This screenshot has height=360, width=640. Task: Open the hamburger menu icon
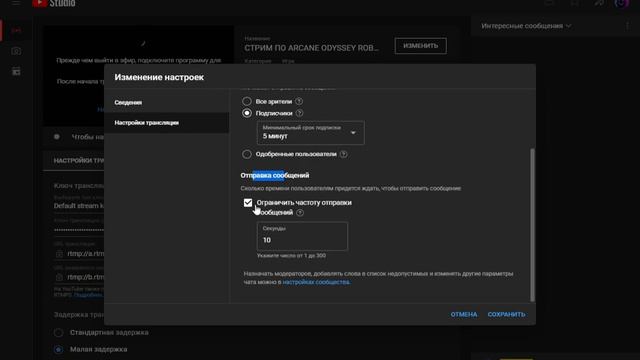(16, 3)
